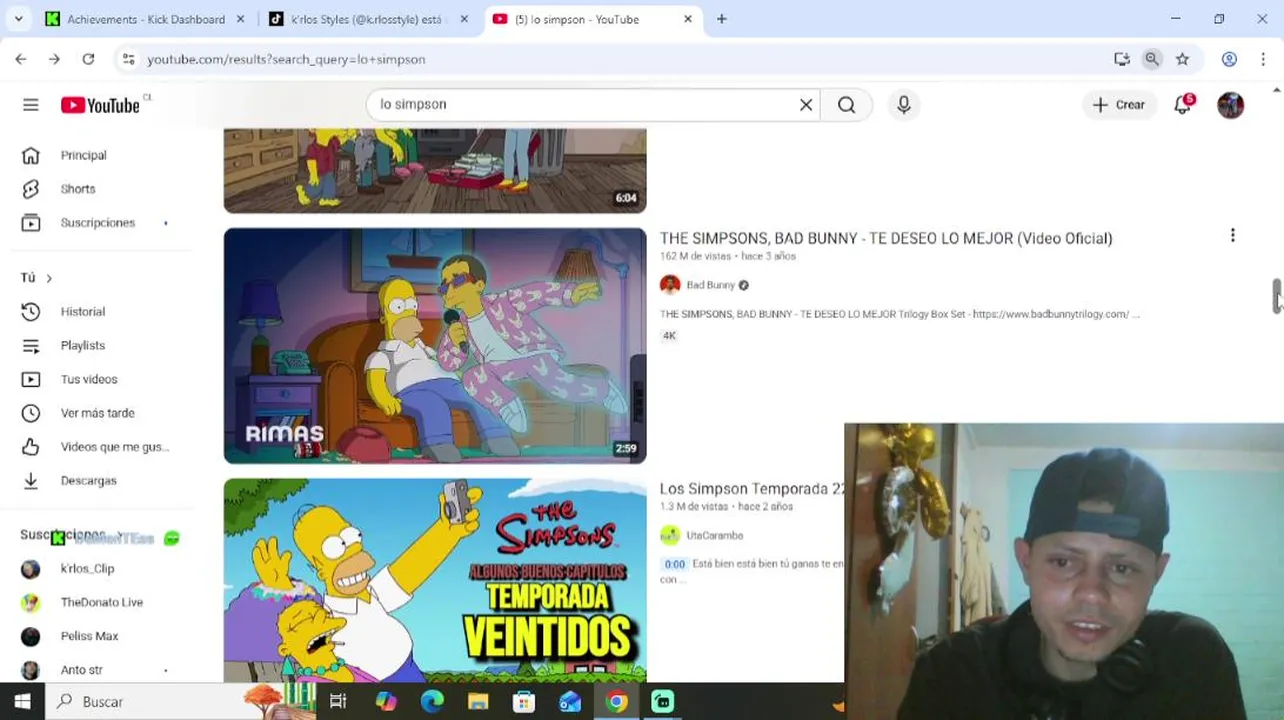The width and height of the screenshot is (1284, 720).
Task: Open Microsoft Store from the taskbar
Action: click(x=524, y=701)
